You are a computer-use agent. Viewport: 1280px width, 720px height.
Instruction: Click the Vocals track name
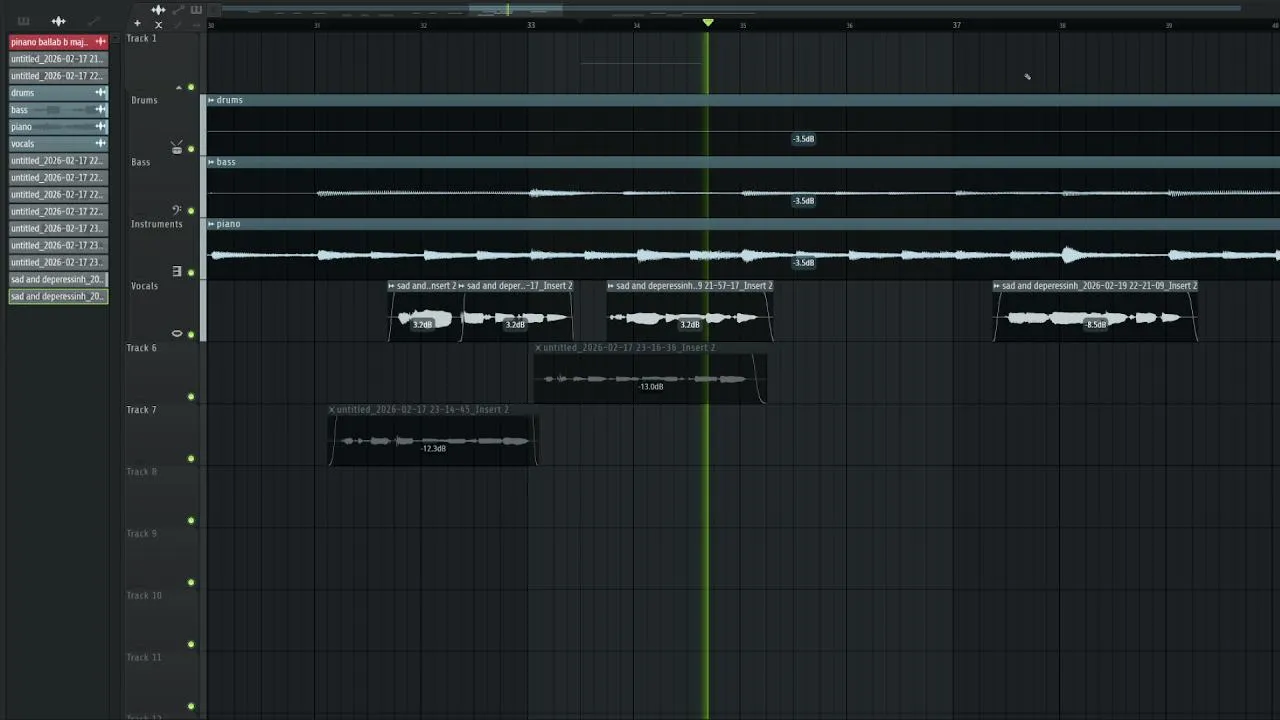tap(144, 286)
